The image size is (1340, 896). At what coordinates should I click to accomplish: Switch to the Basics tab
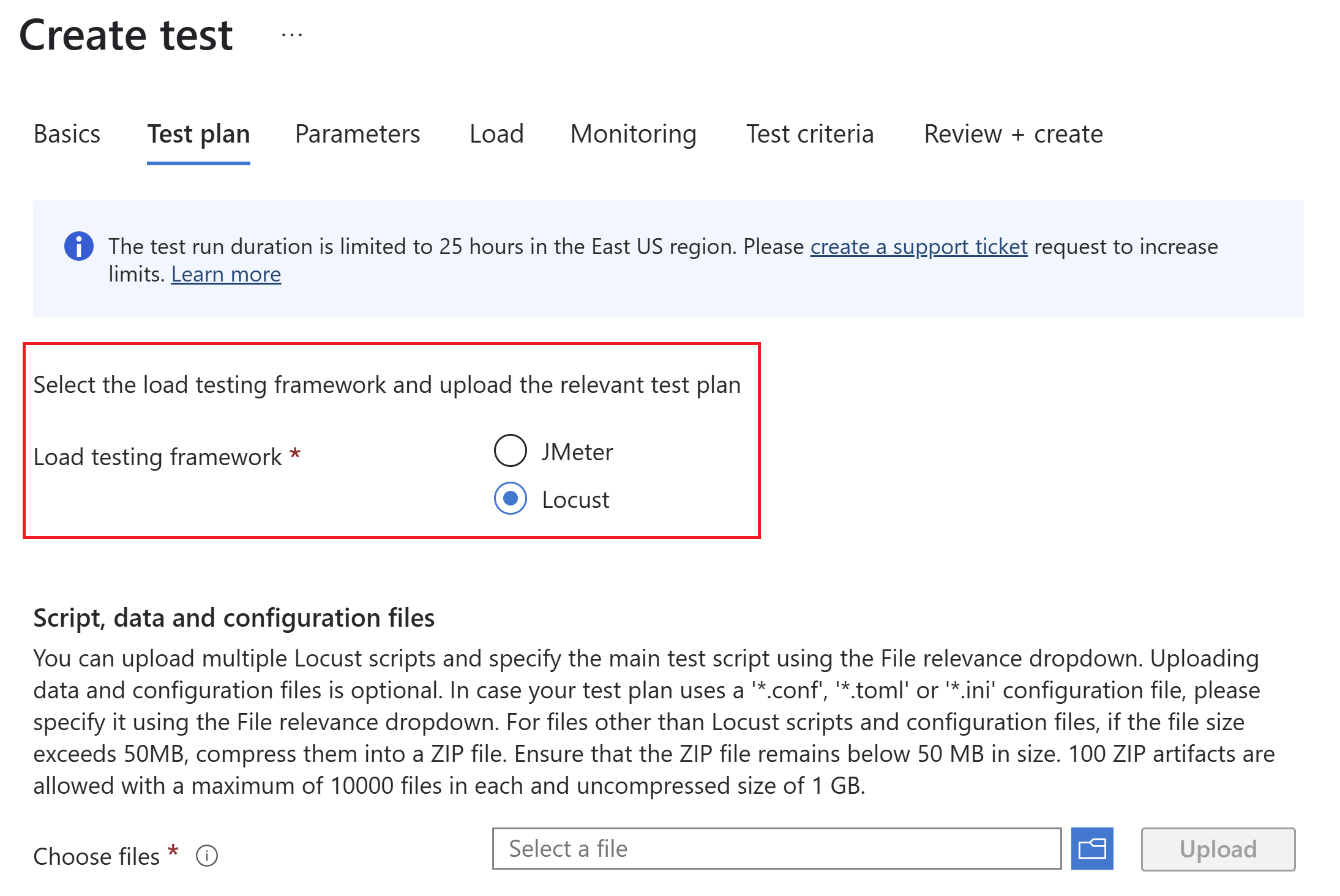67,134
